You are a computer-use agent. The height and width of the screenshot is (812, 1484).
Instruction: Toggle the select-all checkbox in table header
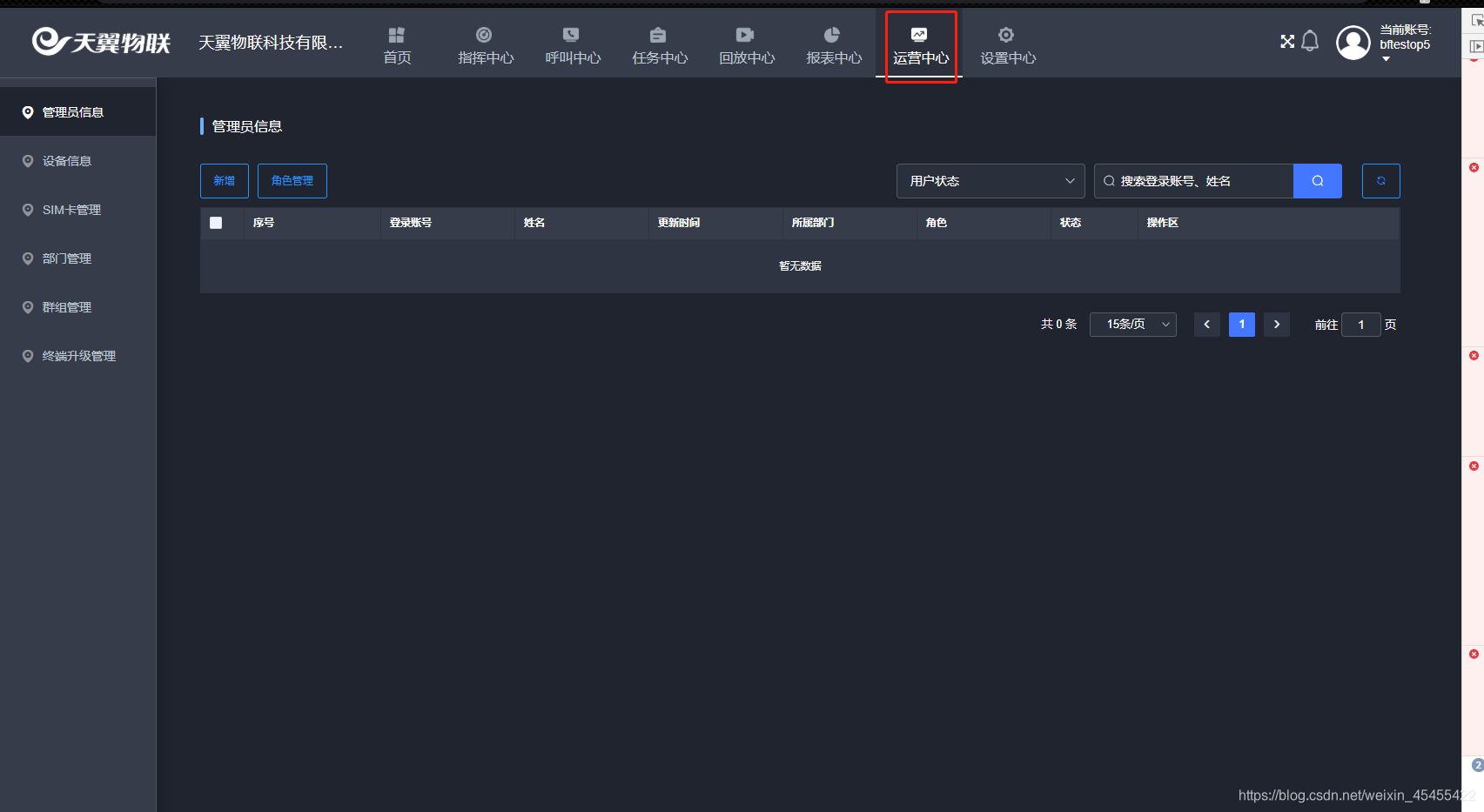click(x=216, y=223)
